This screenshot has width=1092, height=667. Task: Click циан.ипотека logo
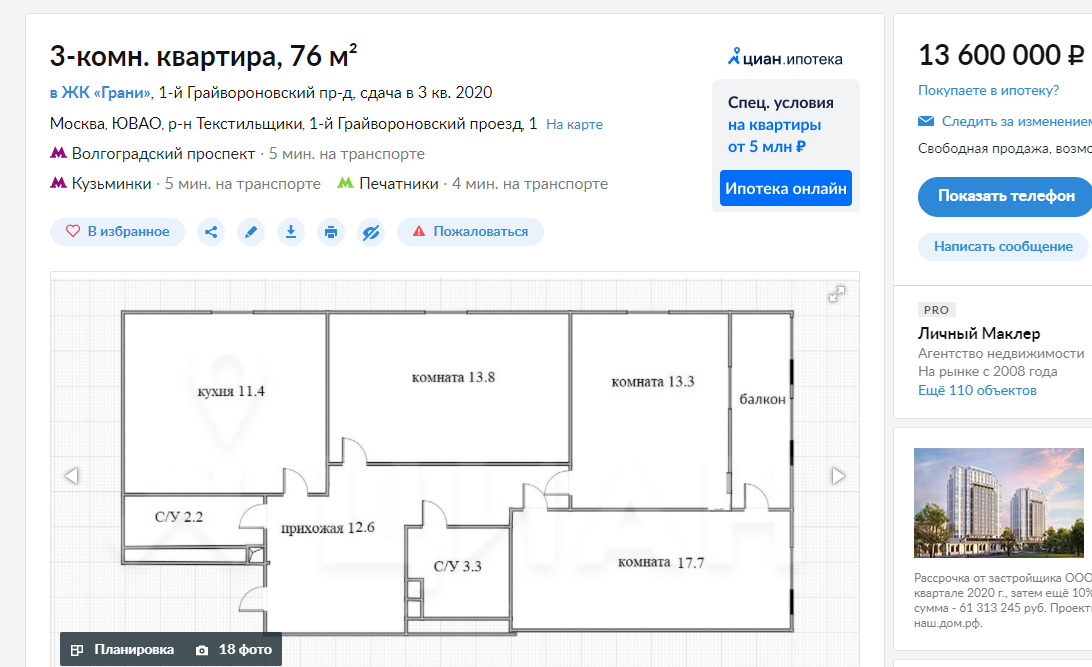pos(785,58)
